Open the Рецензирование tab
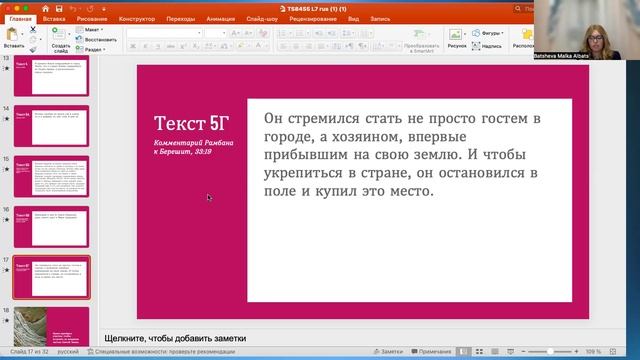 point(313,19)
